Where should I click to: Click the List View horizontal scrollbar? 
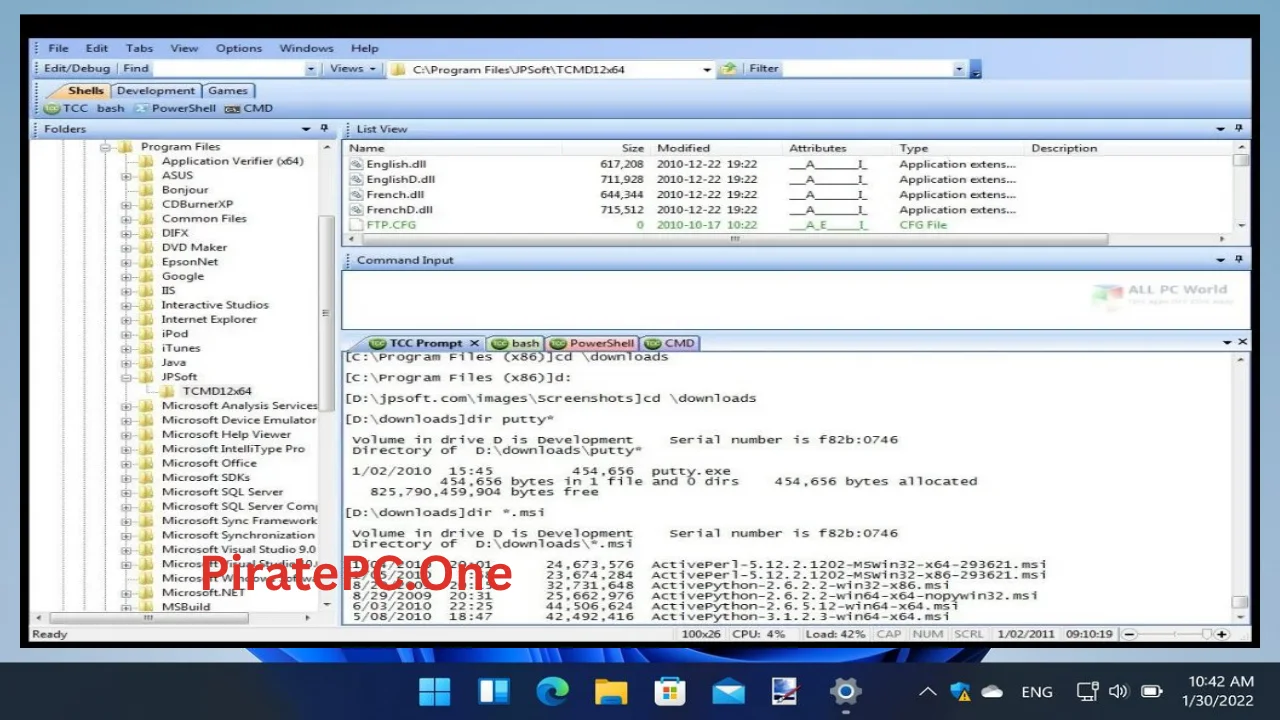(x=735, y=240)
